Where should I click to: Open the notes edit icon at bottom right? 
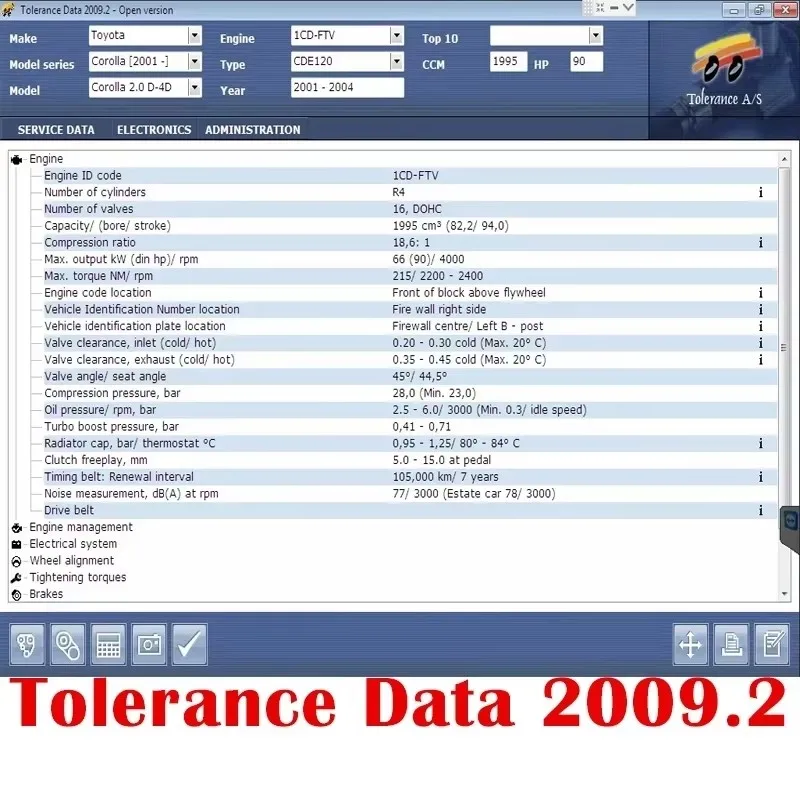[x=772, y=644]
